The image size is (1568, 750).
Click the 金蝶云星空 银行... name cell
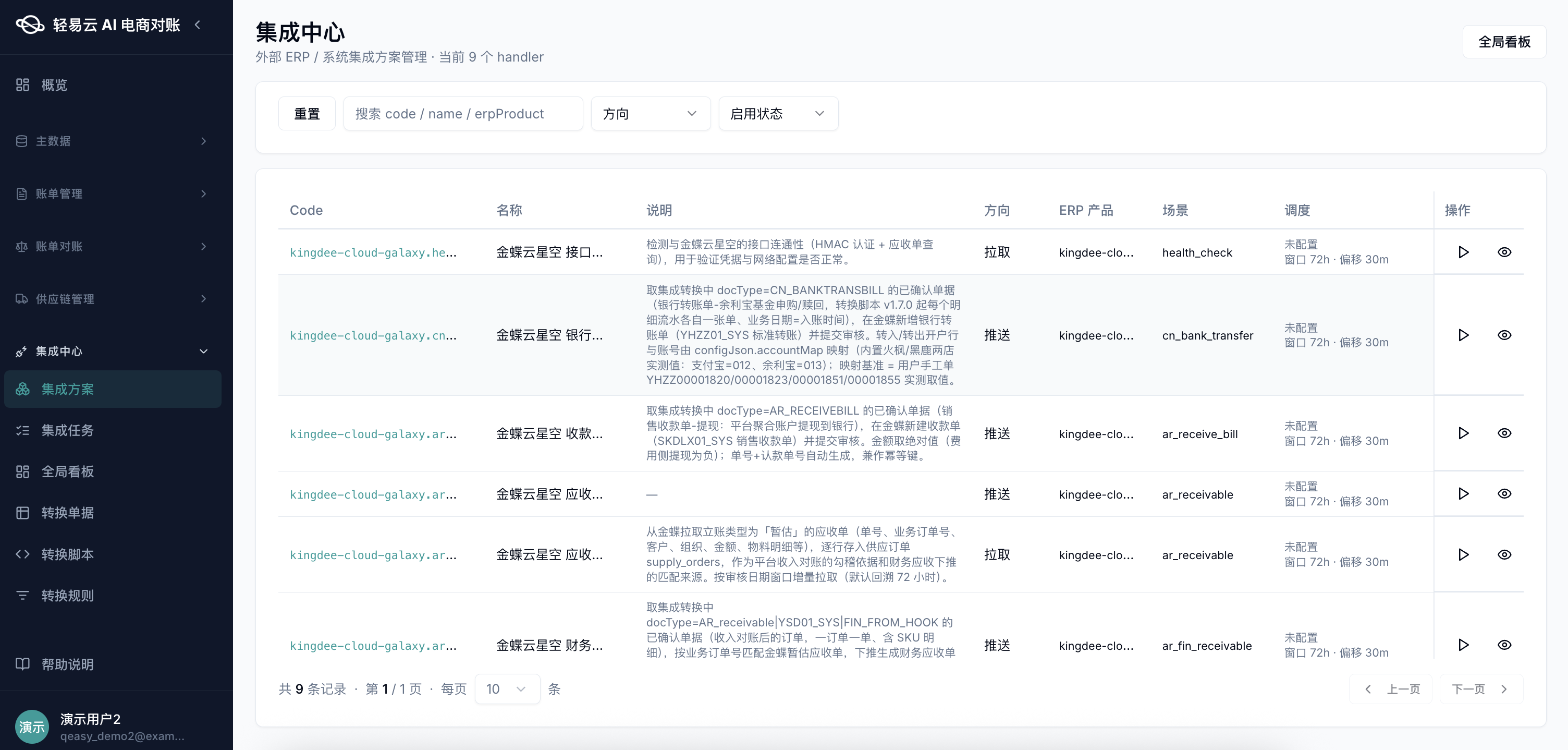click(549, 335)
